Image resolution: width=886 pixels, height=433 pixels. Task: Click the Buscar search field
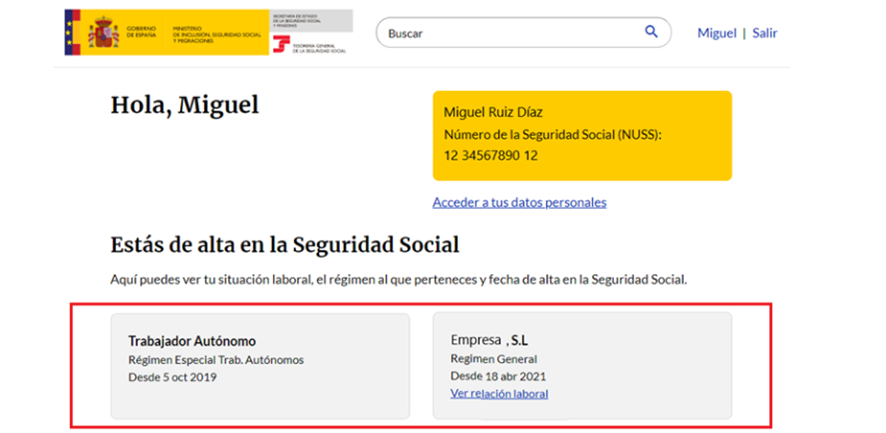point(523,32)
